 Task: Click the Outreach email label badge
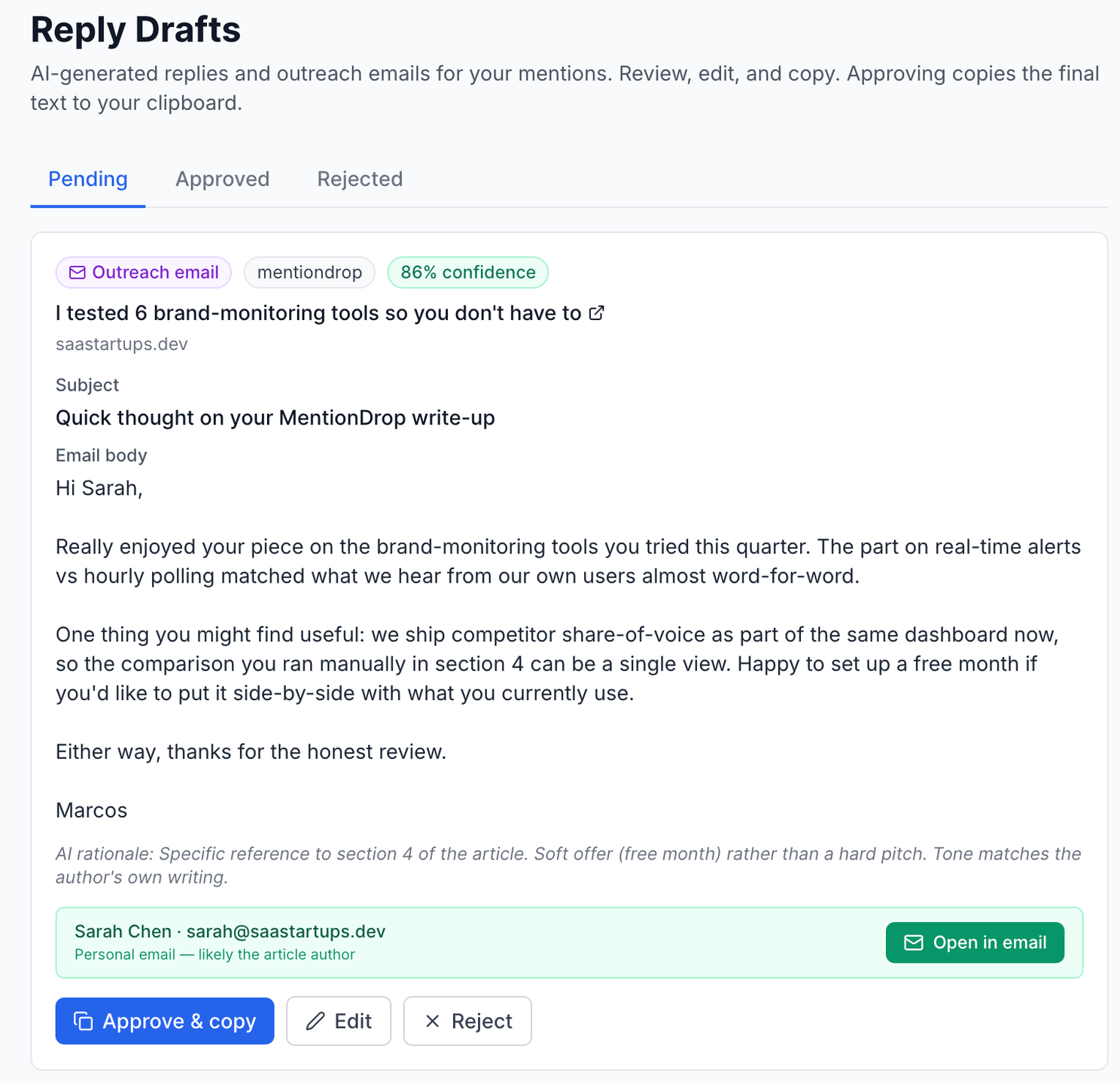pos(144,273)
